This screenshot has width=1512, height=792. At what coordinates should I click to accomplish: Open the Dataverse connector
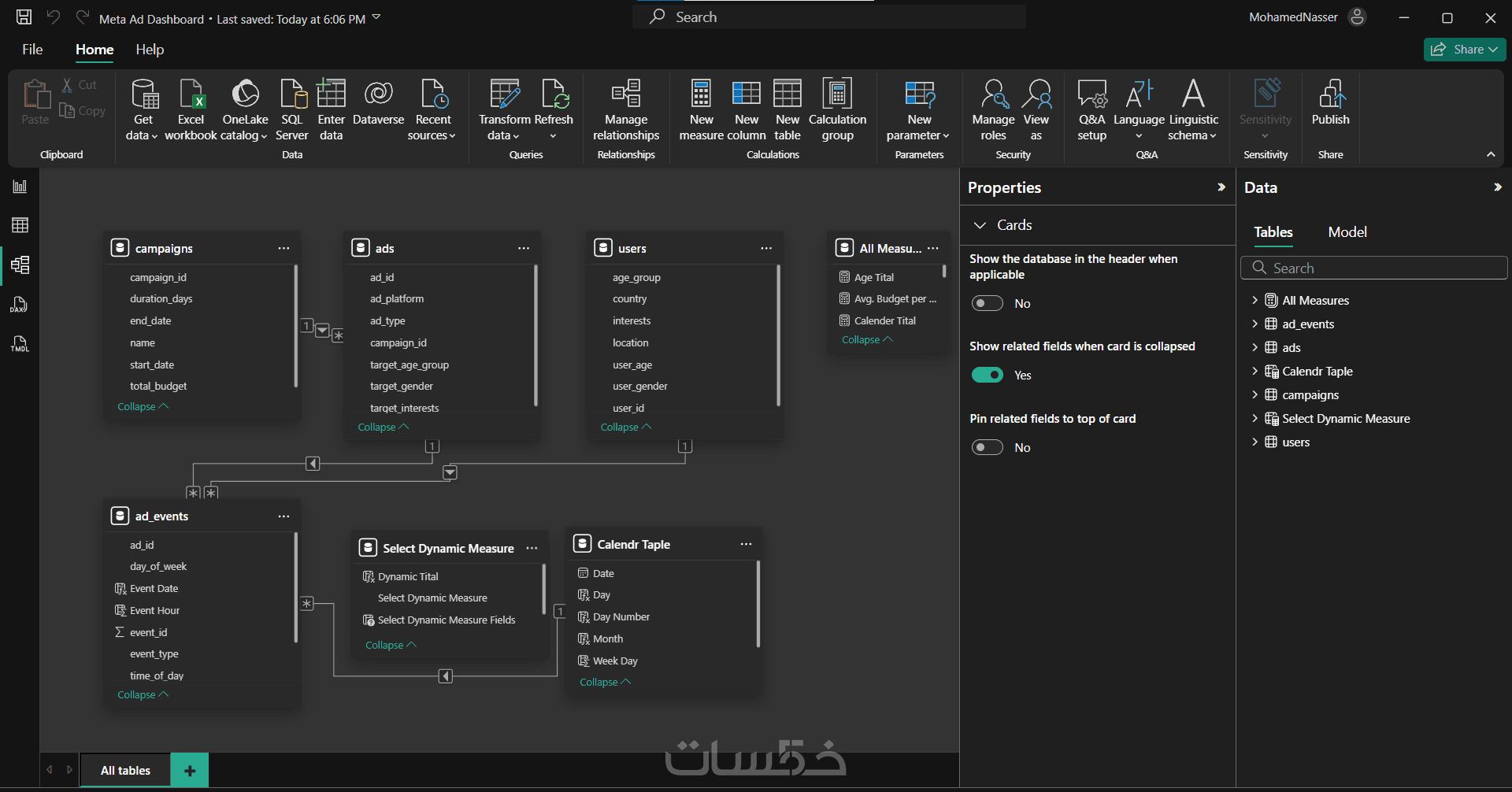click(x=379, y=102)
